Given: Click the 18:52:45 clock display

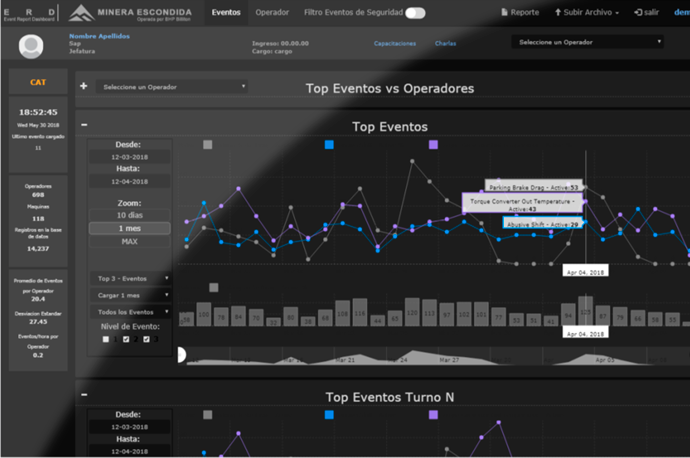Looking at the screenshot, I should 38,112.
